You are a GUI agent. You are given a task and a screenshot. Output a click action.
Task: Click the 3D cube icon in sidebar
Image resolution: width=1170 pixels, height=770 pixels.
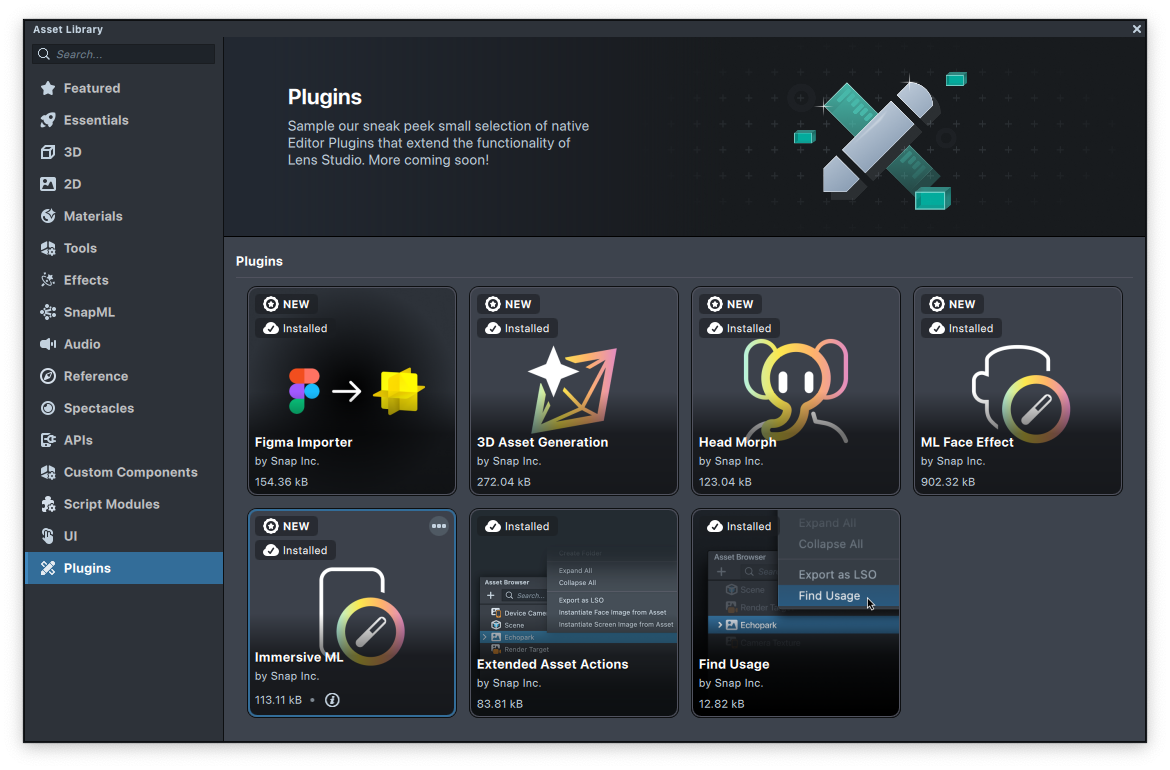click(x=47, y=152)
